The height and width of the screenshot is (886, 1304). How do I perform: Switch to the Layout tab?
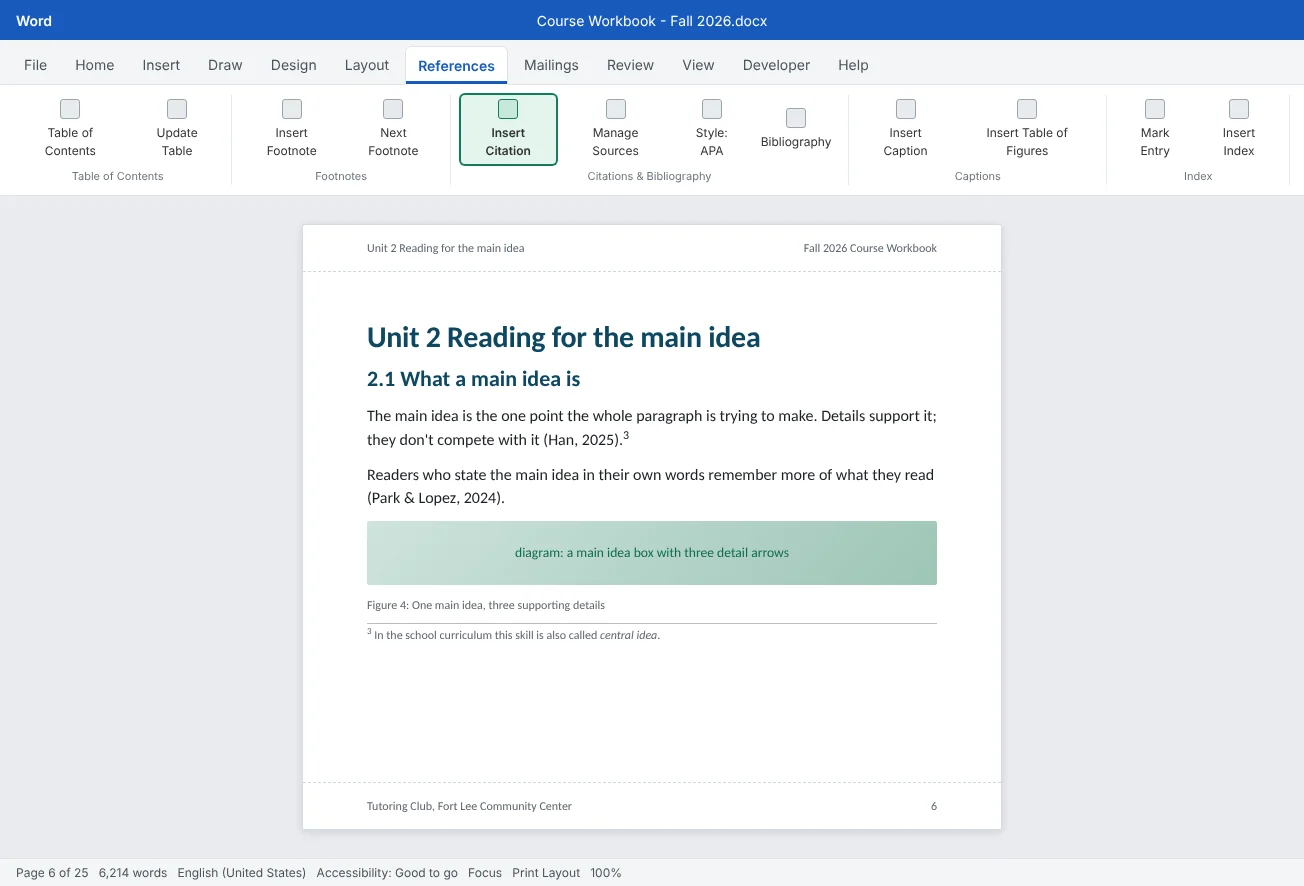367,65
